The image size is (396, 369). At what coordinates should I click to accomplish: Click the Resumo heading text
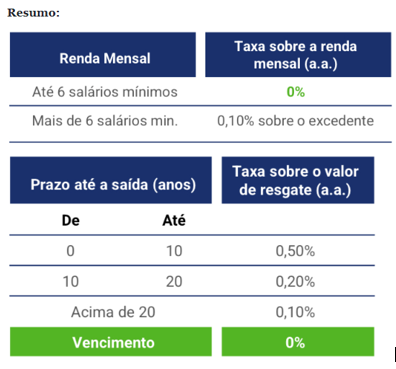[x=34, y=13]
